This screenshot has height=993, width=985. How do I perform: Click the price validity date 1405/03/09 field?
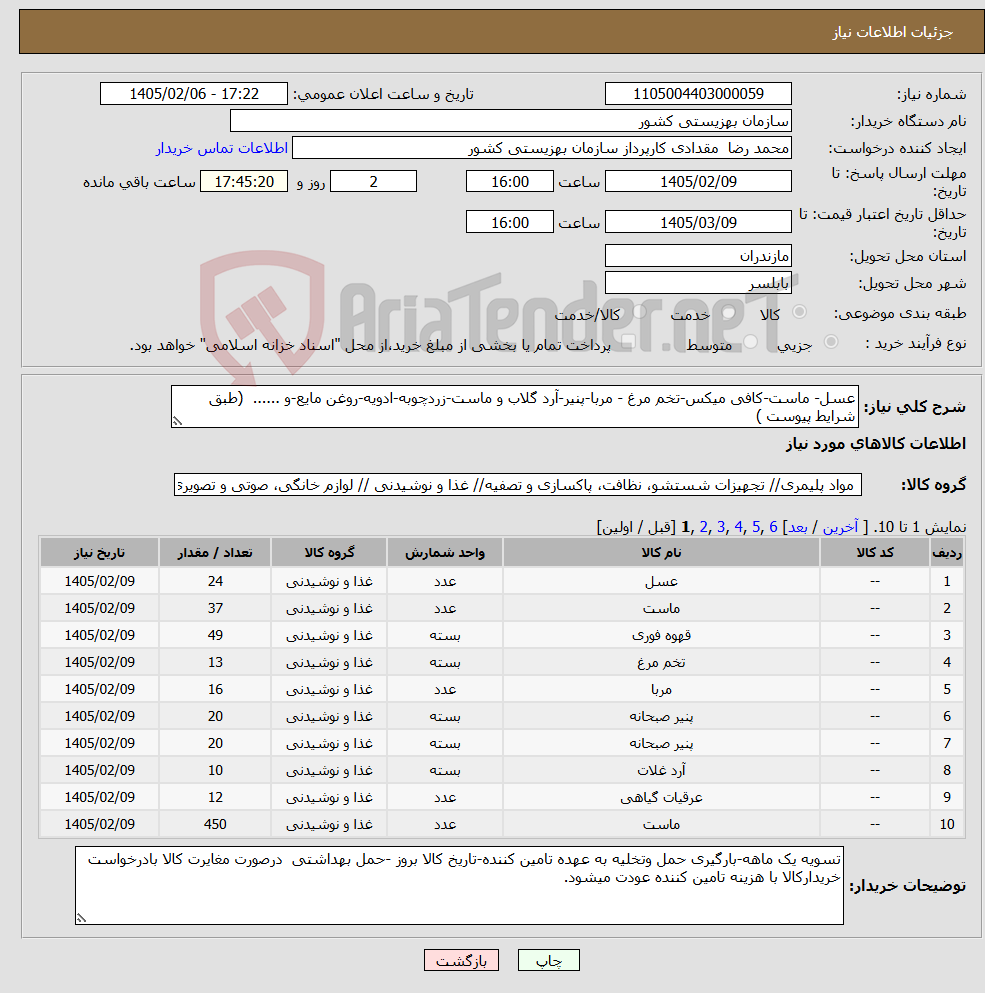tap(698, 222)
